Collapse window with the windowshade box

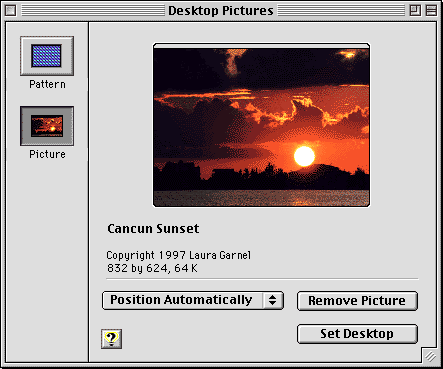click(x=431, y=11)
